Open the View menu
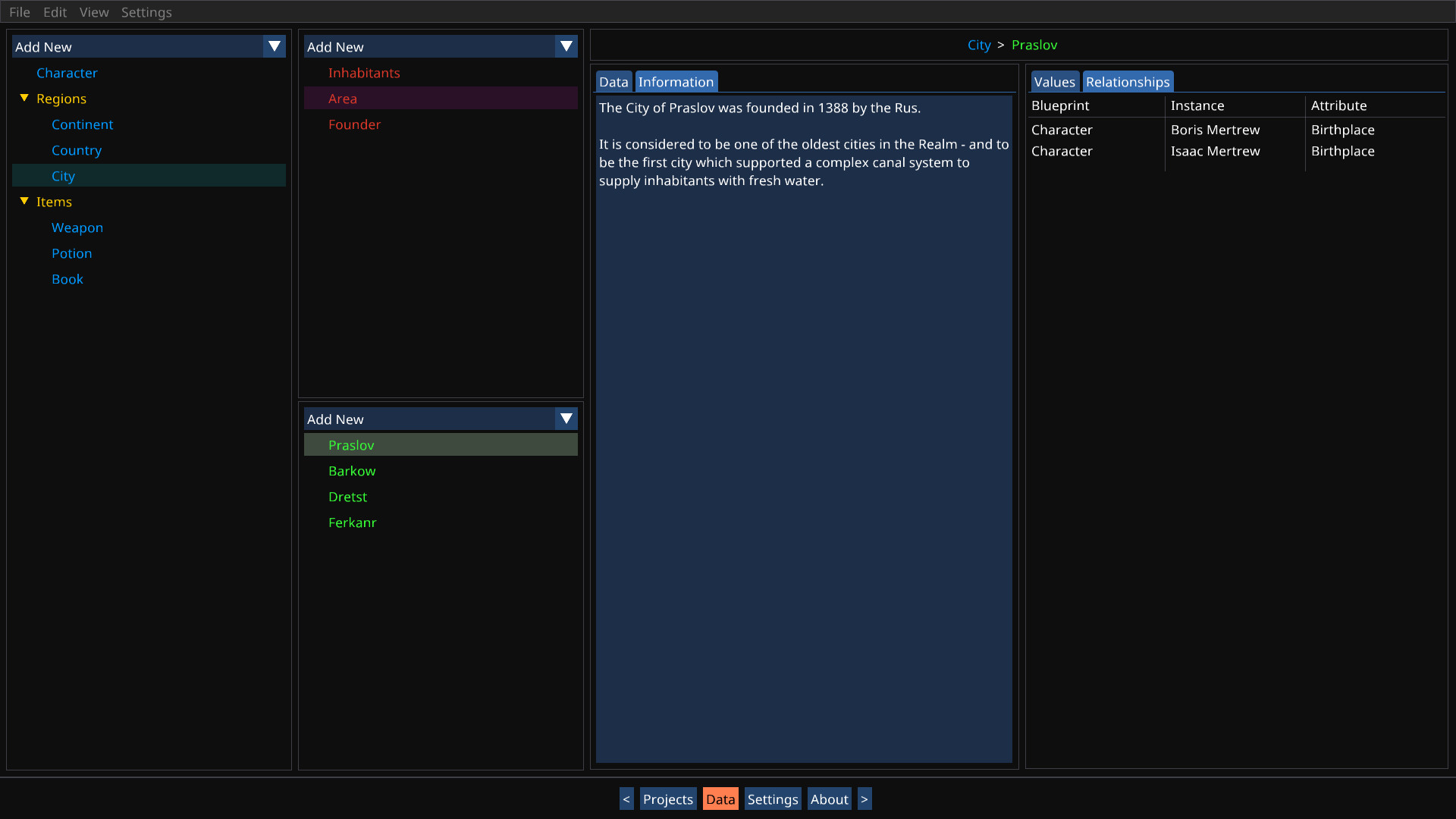1456x819 pixels. 94,12
